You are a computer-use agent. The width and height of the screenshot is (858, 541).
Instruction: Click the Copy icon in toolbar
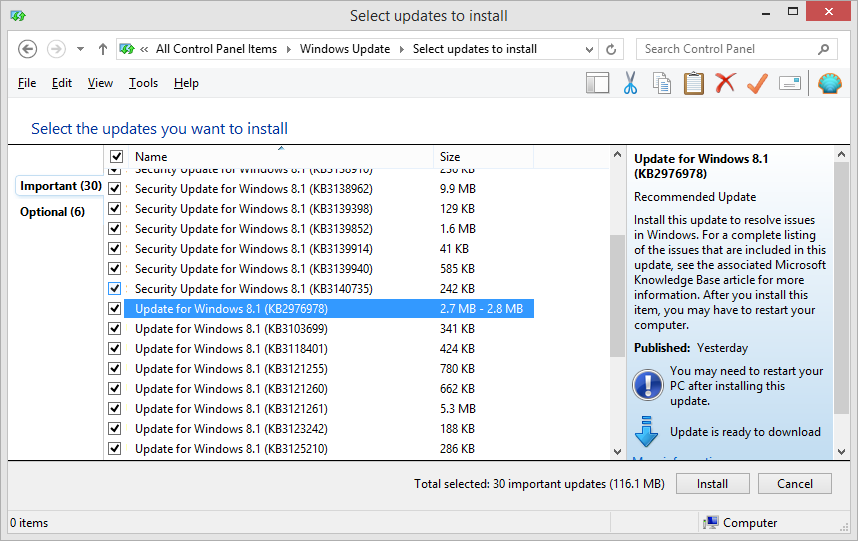(x=662, y=83)
